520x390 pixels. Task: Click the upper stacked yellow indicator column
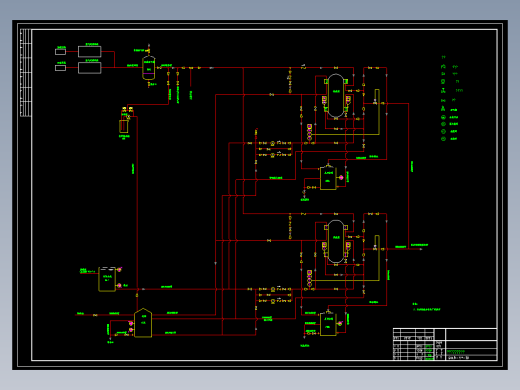[x=309, y=133]
